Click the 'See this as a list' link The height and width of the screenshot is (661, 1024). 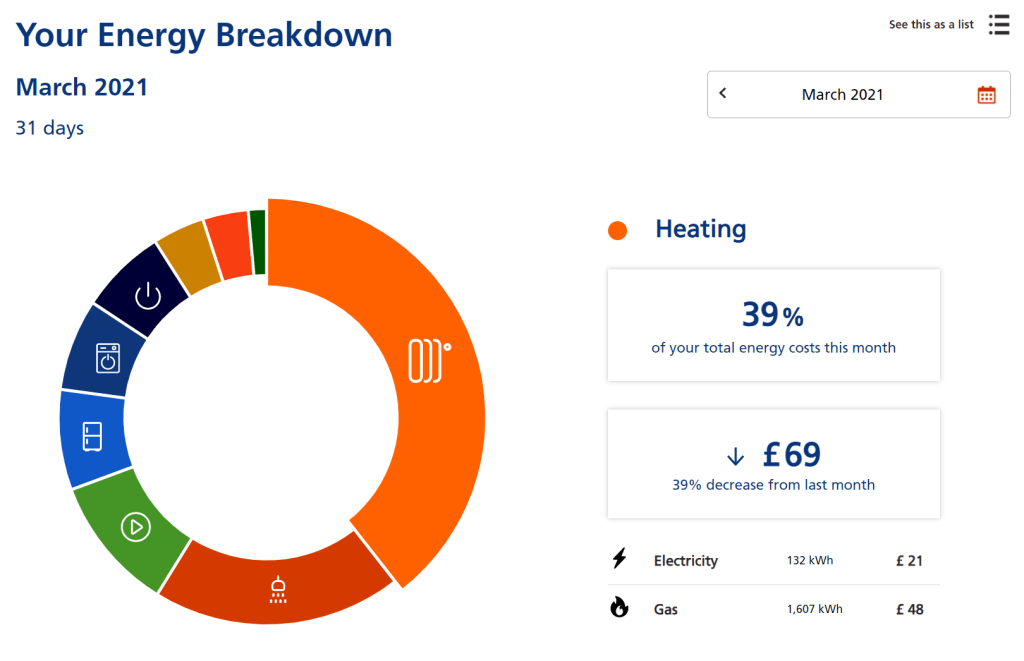point(931,25)
